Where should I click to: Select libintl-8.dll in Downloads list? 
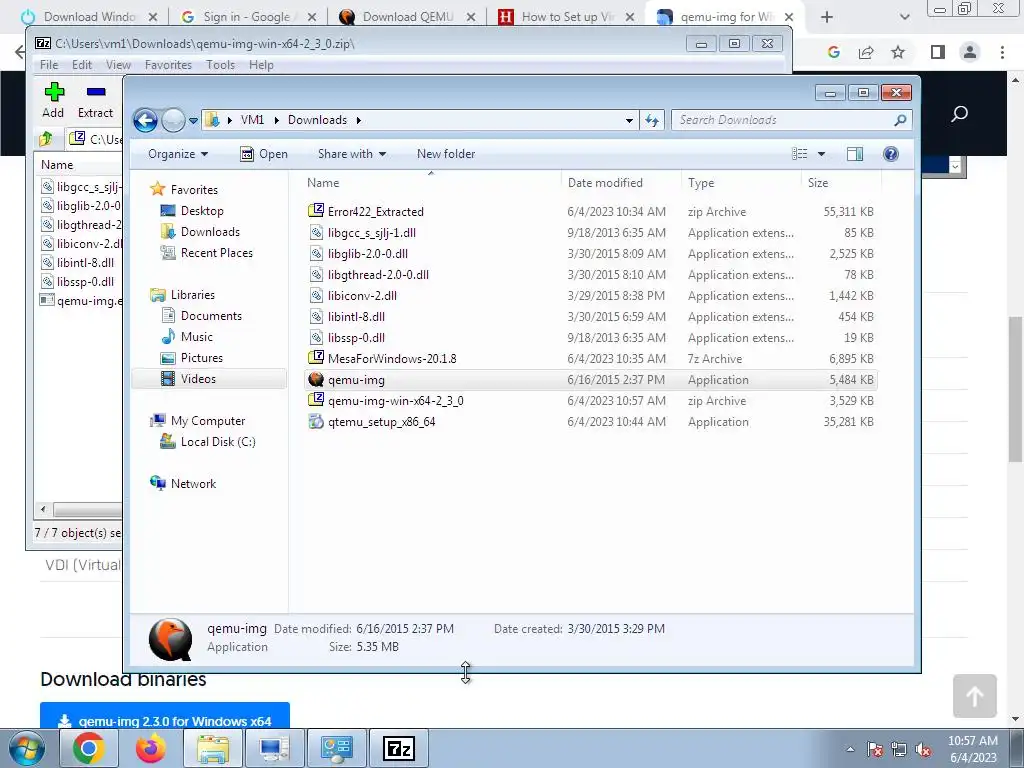coord(356,317)
